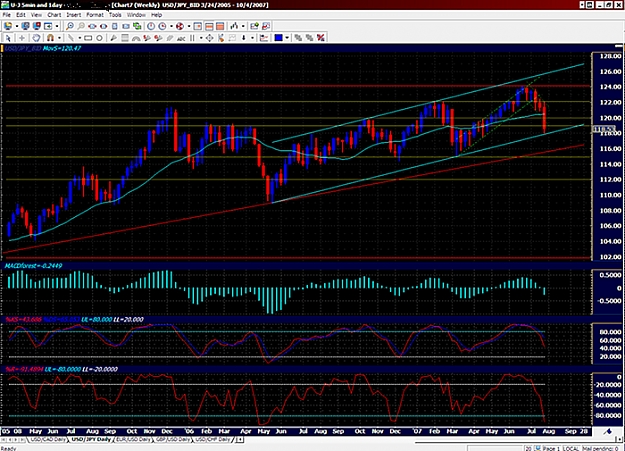Toggle the magnet snap tool
The height and width of the screenshot is (451, 625).
click(50, 38)
